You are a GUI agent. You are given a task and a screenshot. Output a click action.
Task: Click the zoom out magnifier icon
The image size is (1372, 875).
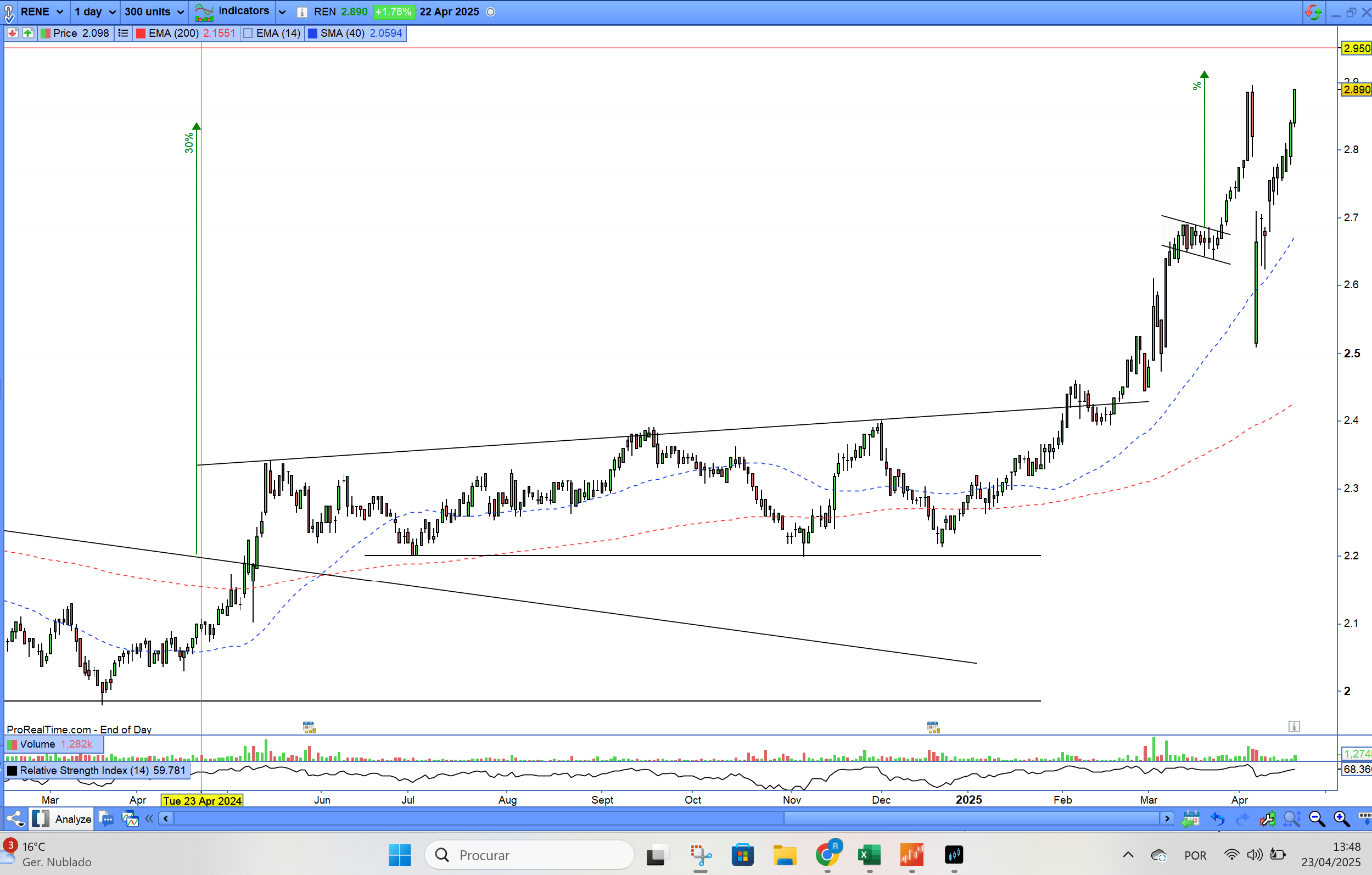click(1316, 819)
